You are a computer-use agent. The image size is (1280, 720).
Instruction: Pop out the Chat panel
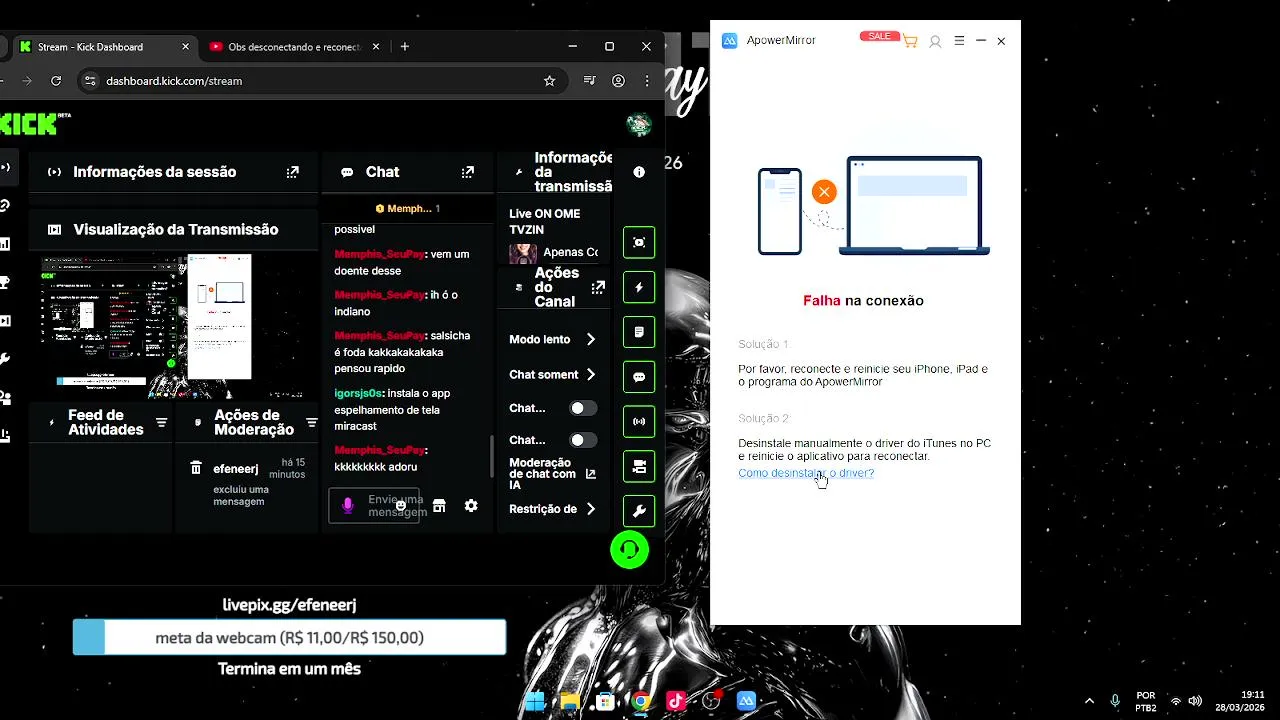click(467, 172)
